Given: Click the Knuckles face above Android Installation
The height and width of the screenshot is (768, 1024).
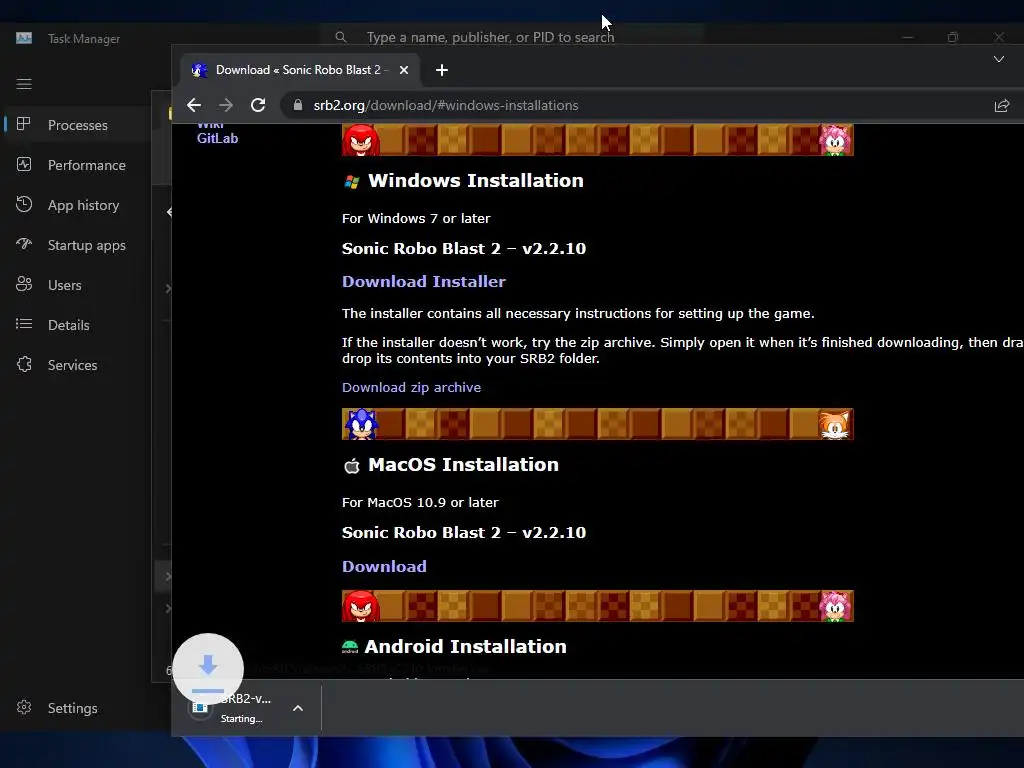Looking at the screenshot, I should (360, 606).
